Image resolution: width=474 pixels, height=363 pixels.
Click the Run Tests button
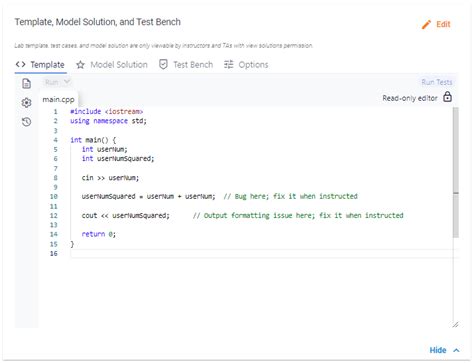437,82
